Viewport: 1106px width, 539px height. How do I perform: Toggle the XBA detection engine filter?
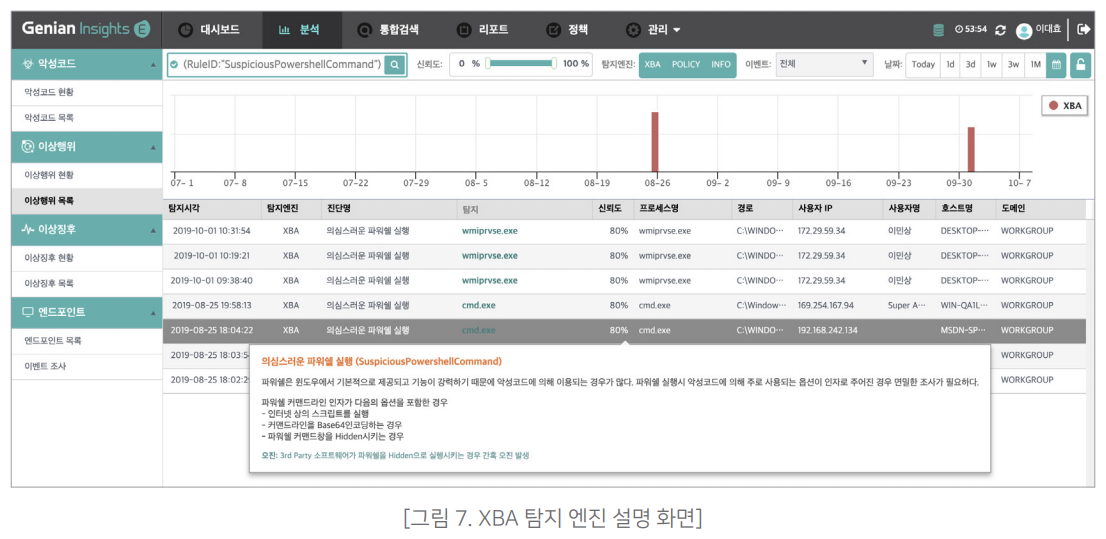[652, 65]
